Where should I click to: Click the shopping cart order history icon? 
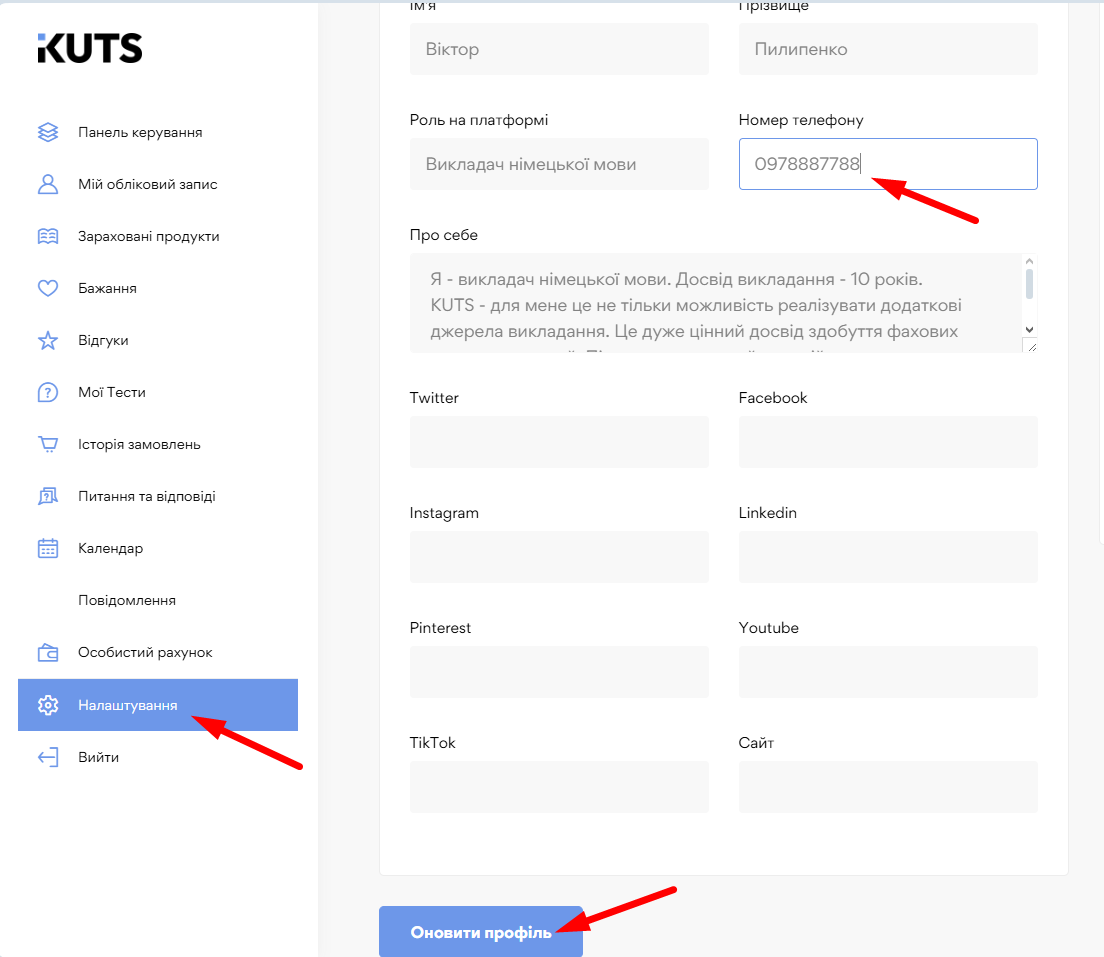48,444
